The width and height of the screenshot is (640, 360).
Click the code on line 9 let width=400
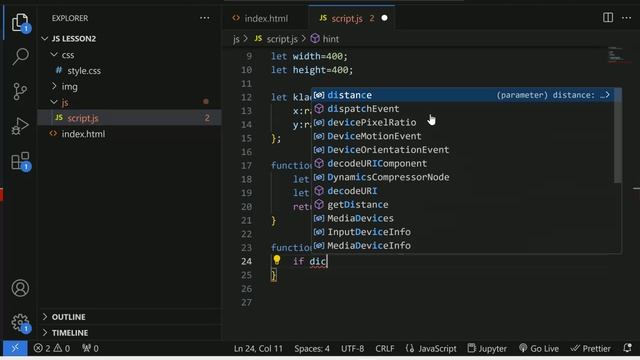point(309,56)
